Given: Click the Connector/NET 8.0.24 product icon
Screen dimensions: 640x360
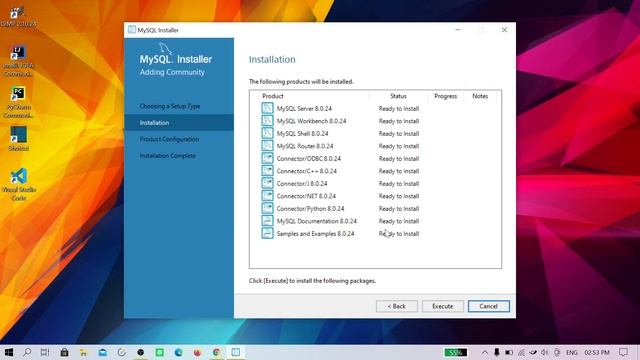Looking at the screenshot, I should click(x=267, y=196).
